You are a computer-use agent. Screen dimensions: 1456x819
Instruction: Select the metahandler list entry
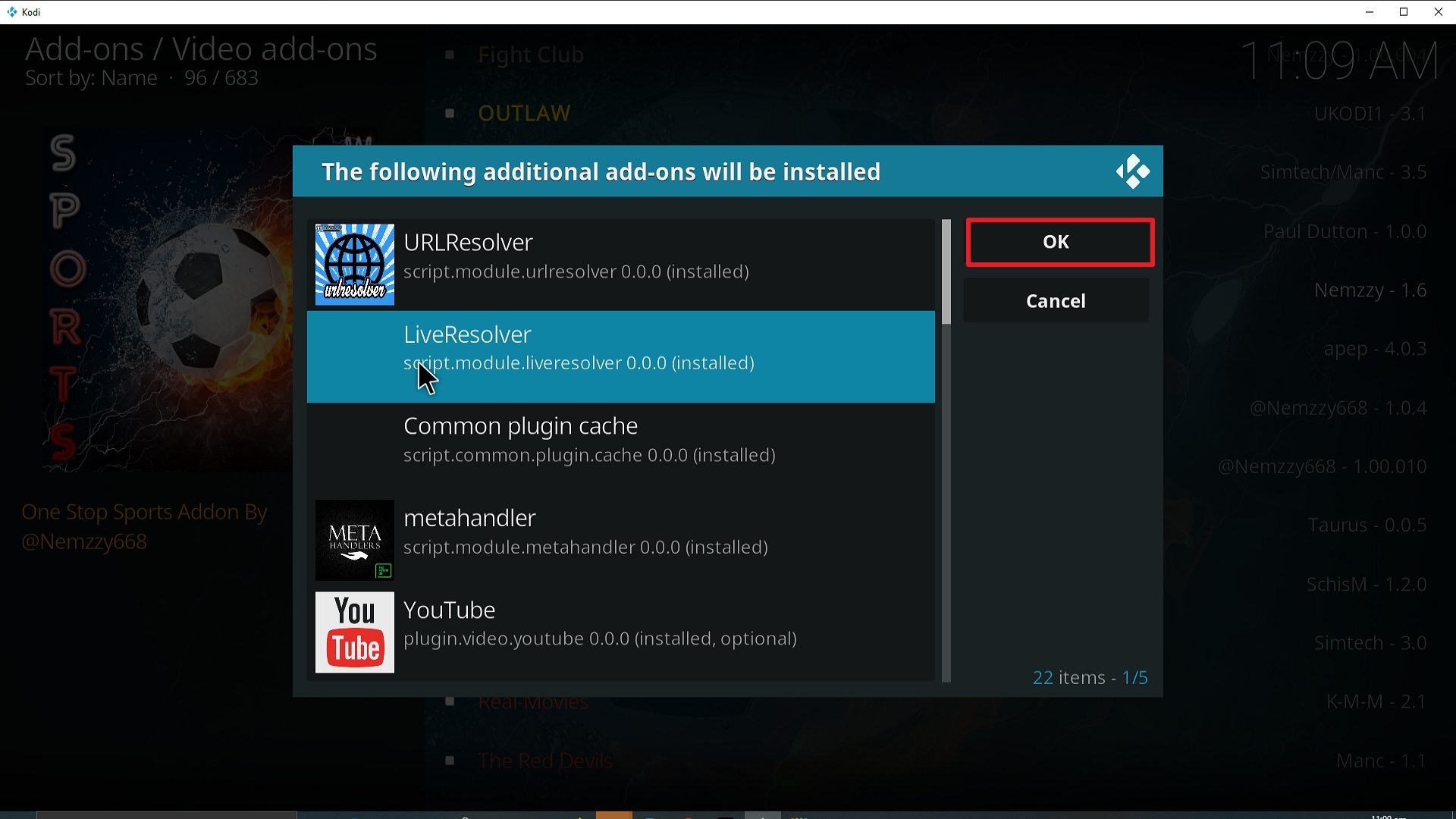click(x=620, y=540)
